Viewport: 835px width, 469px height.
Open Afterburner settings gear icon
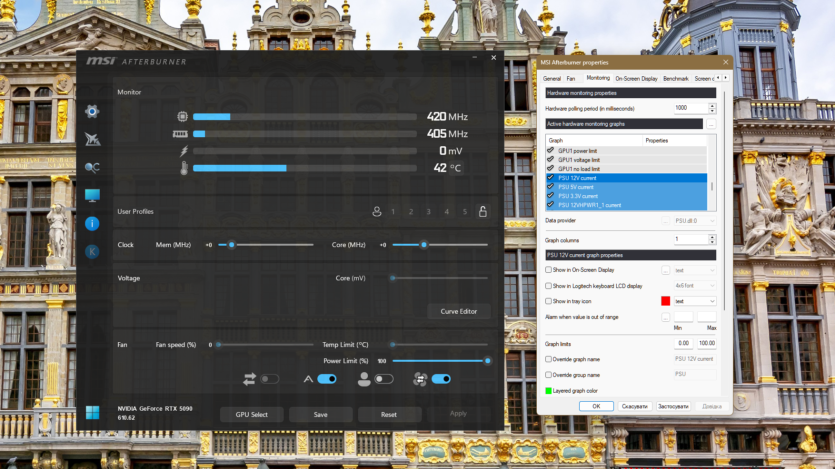(x=92, y=111)
